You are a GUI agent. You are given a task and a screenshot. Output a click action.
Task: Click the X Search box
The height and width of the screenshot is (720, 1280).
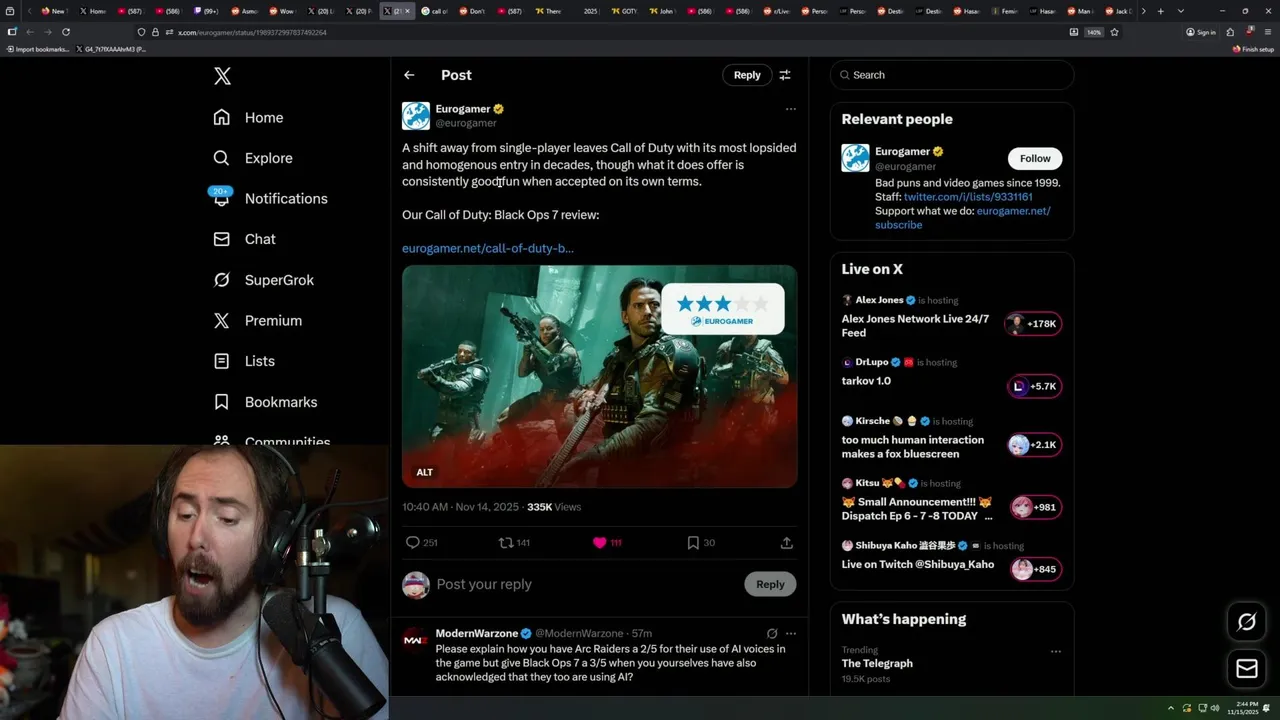[x=952, y=75]
